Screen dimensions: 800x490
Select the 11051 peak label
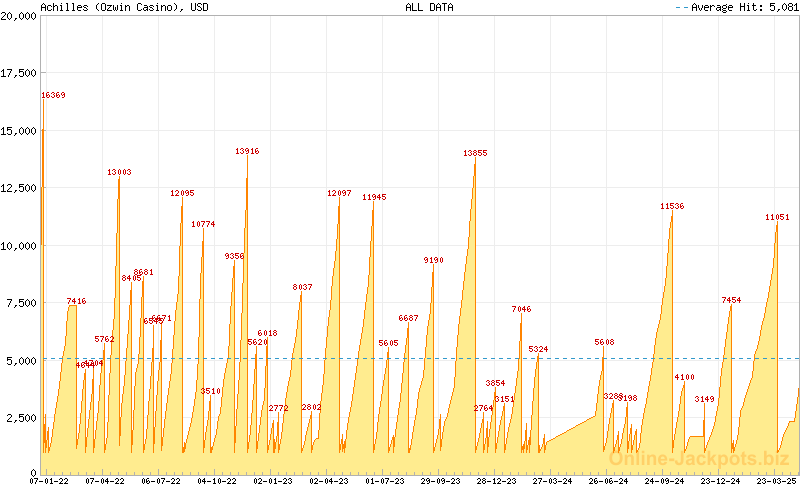coord(777,217)
